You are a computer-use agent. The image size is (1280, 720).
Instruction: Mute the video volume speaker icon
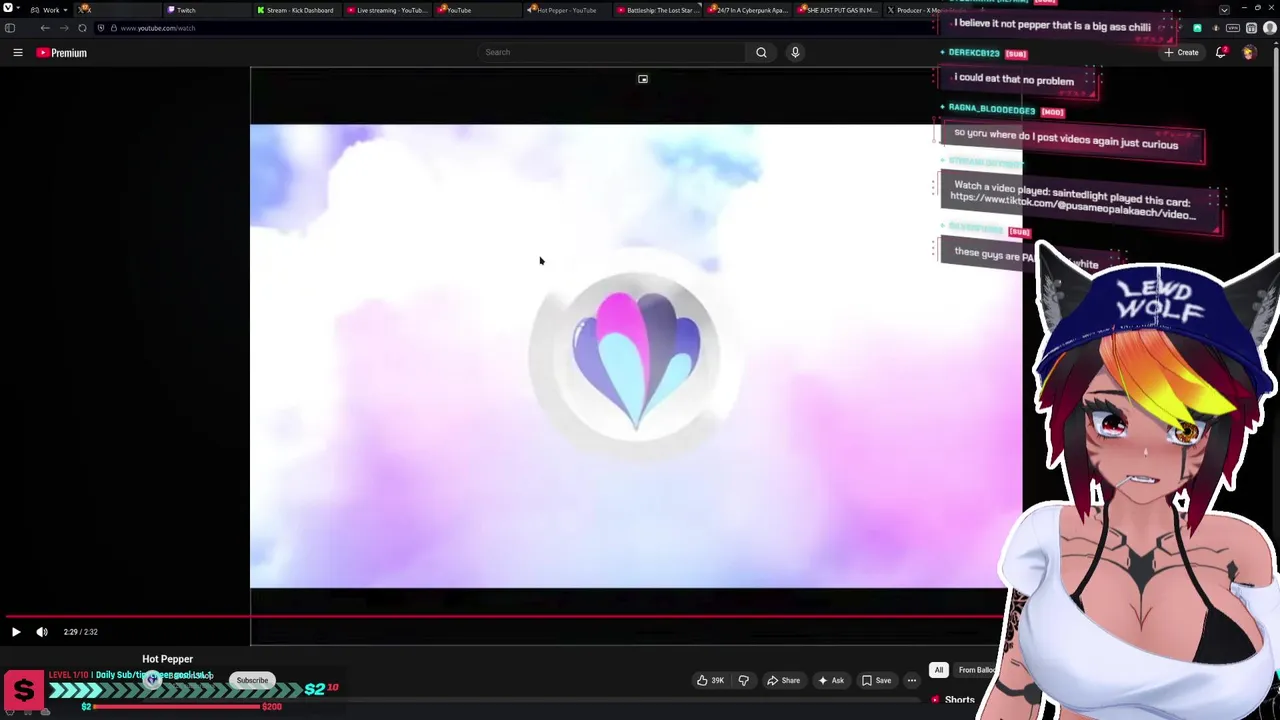[42, 632]
